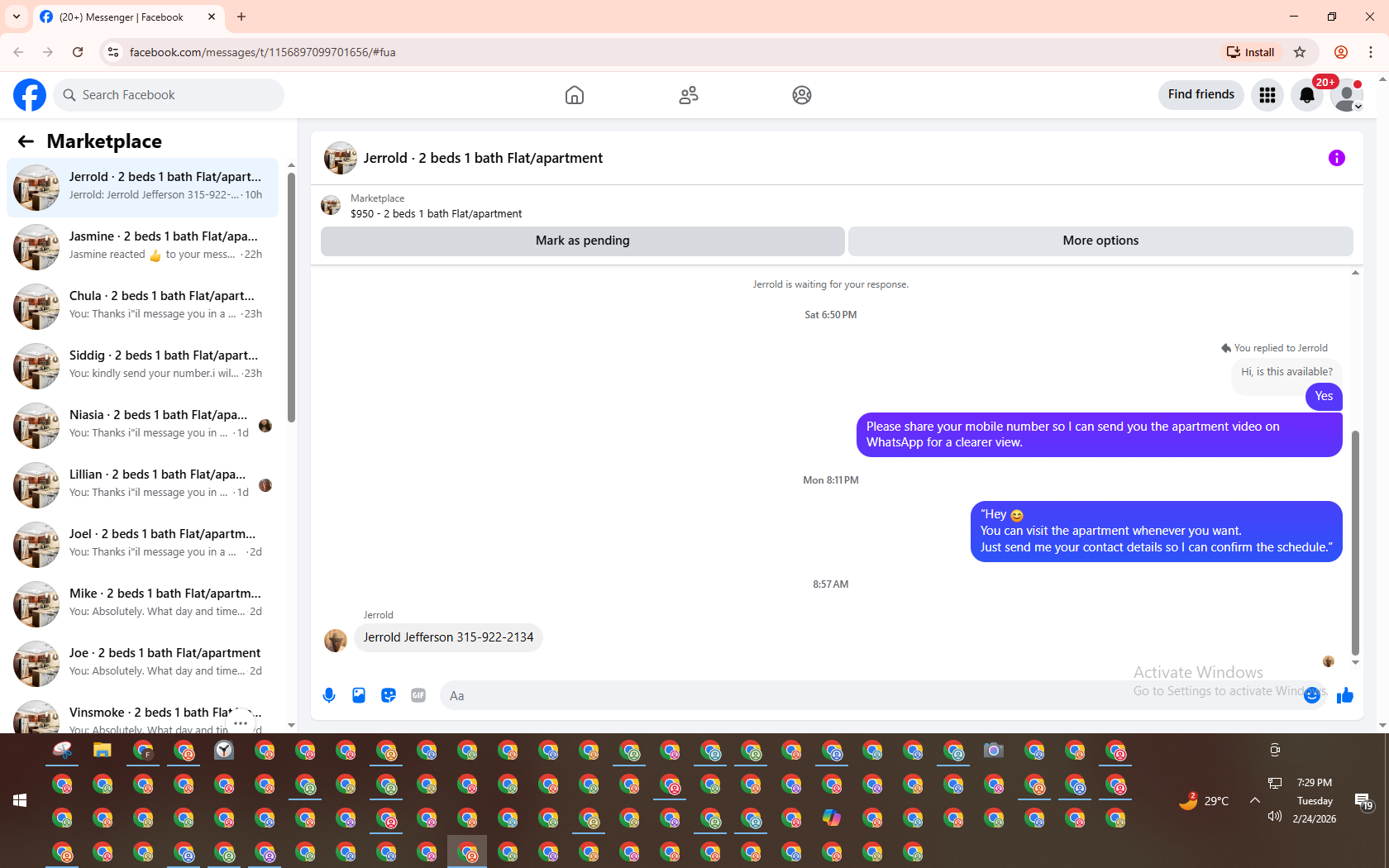Open options ellipsis on Vinsmoke conversation
1389x868 pixels.
(241, 723)
